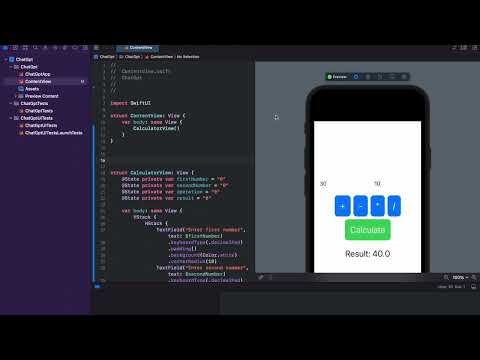Tap the multiply operator button in preview
The height and width of the screenshot is (360, 480).
click(378, 206)
